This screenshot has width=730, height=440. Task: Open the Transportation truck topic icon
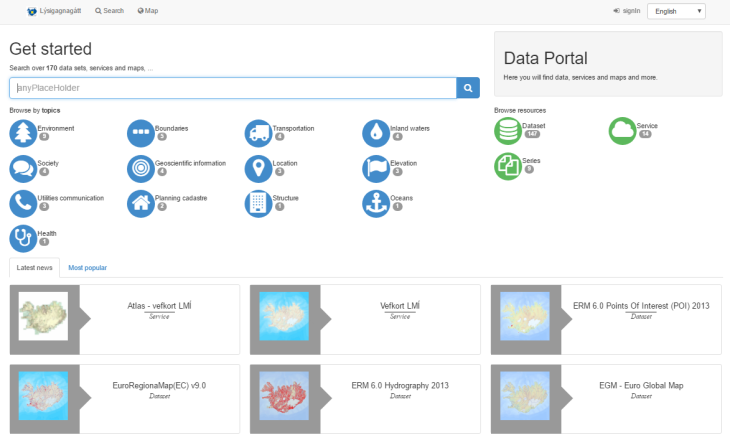tap(259, 133)
